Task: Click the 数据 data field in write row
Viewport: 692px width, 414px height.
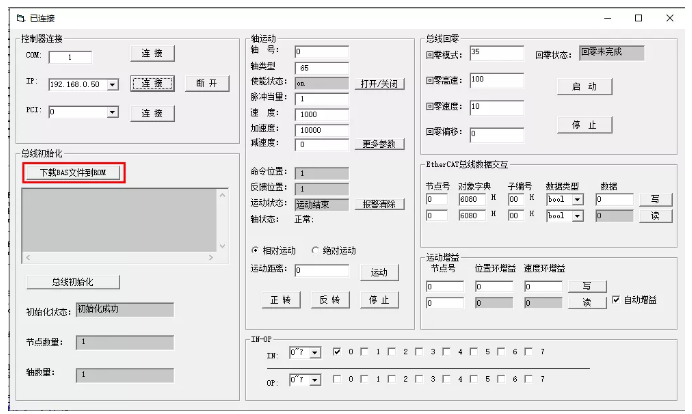Action: pyautogui.click(x=614, y=199)
